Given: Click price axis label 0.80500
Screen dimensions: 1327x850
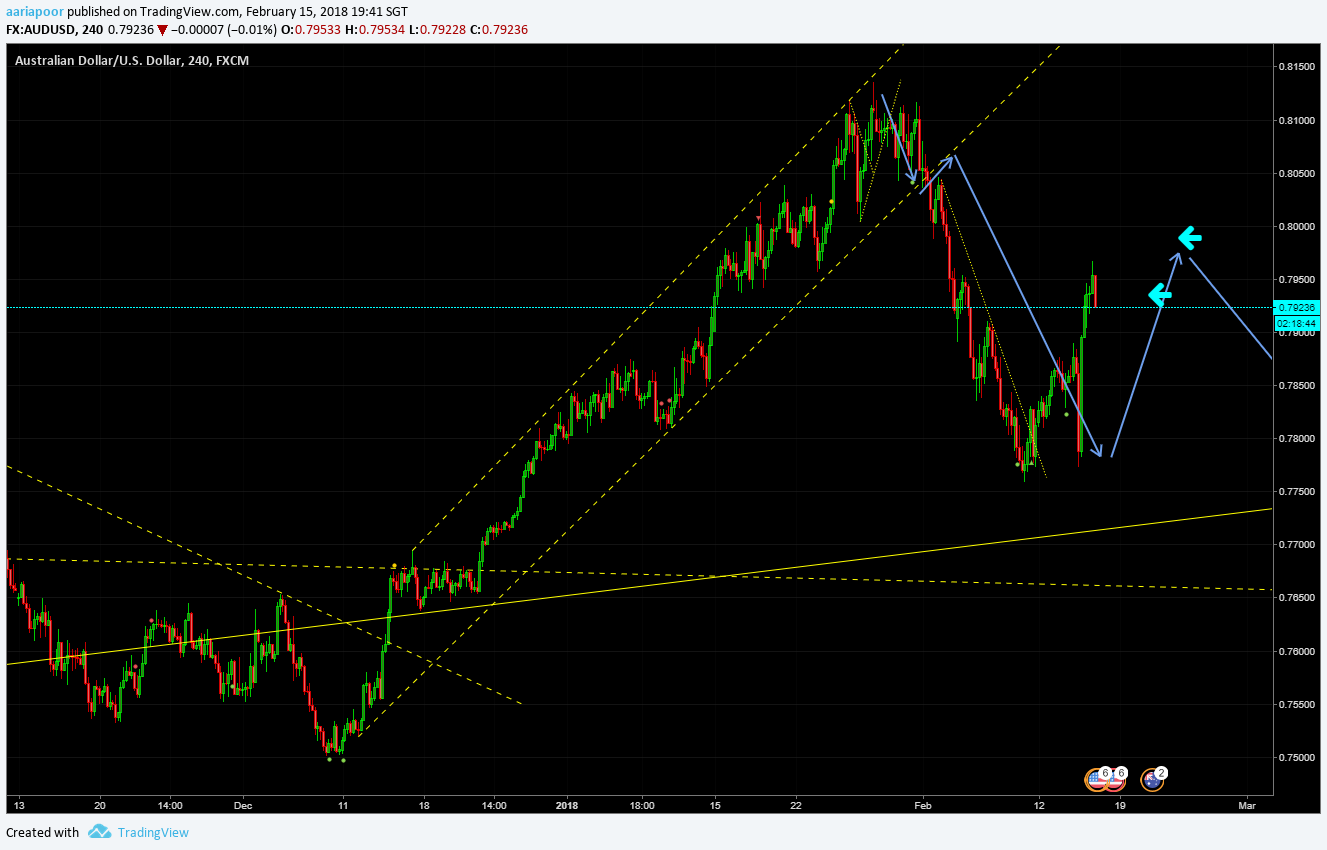Looking at the screenshot, I should (x=1297, y=174).
